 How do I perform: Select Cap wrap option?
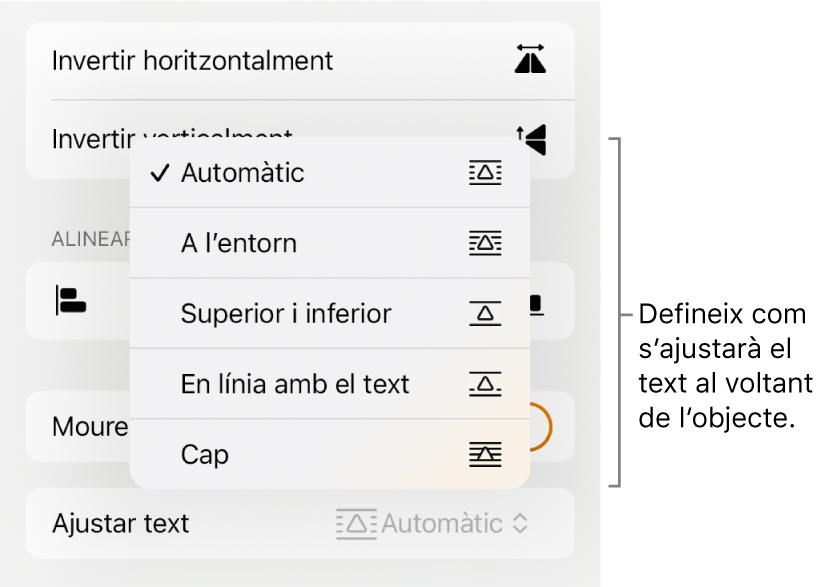tap(330, 454)
